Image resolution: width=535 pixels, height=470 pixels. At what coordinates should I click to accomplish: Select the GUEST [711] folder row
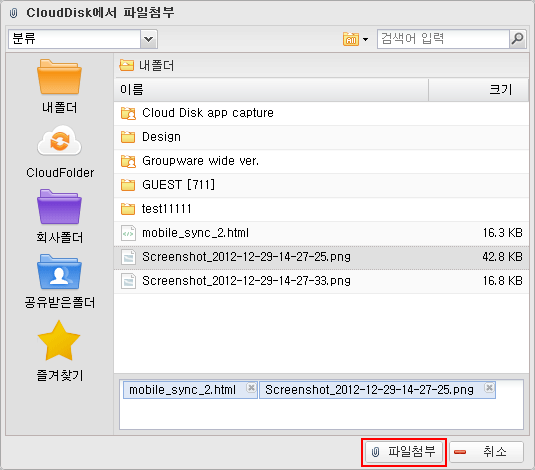click(321, 185)
